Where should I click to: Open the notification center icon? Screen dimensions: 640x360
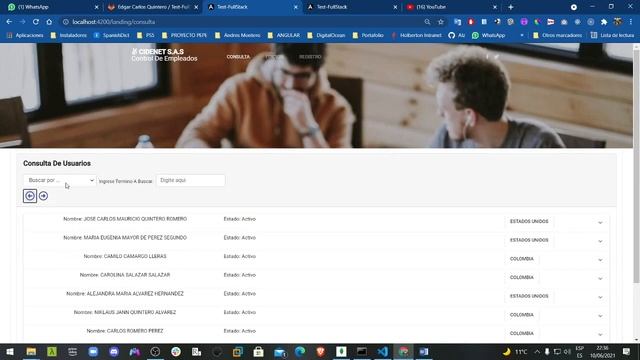pos(627,352)
